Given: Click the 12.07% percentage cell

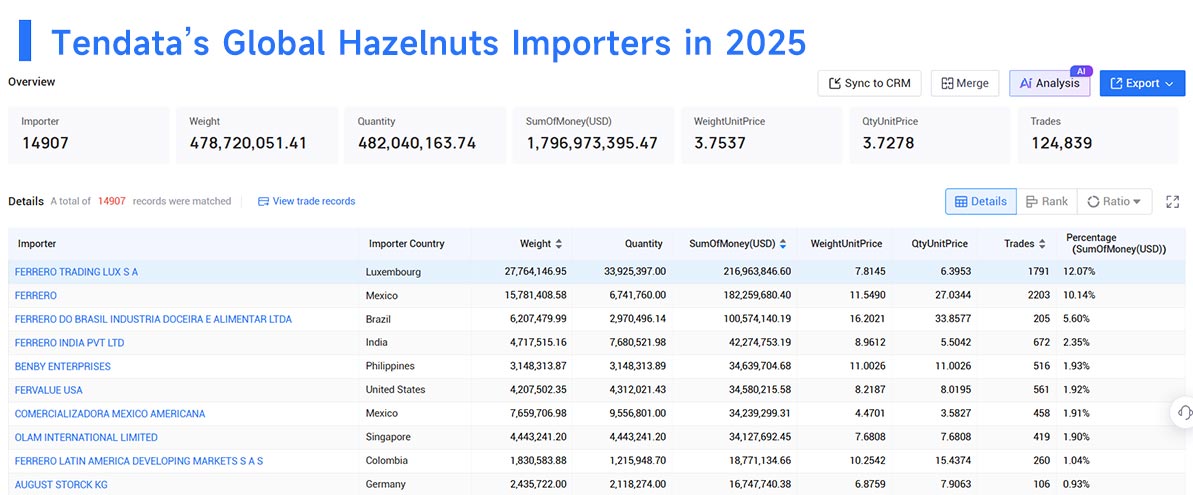Looking at the screenshot, I should coord(1080,271).
